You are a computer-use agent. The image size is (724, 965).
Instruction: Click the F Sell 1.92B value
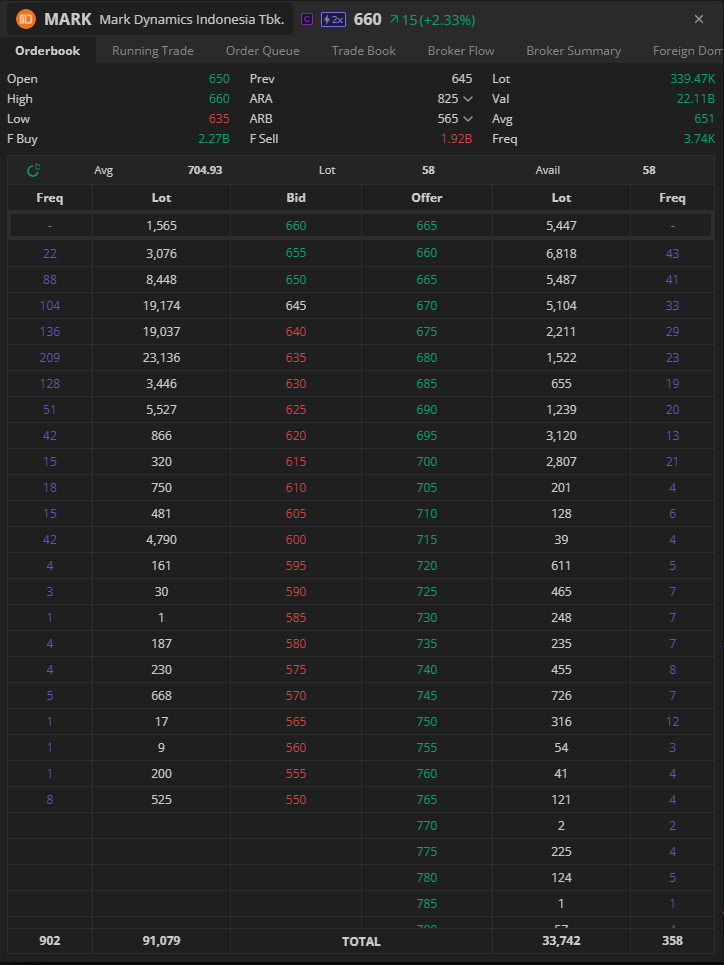456,139
